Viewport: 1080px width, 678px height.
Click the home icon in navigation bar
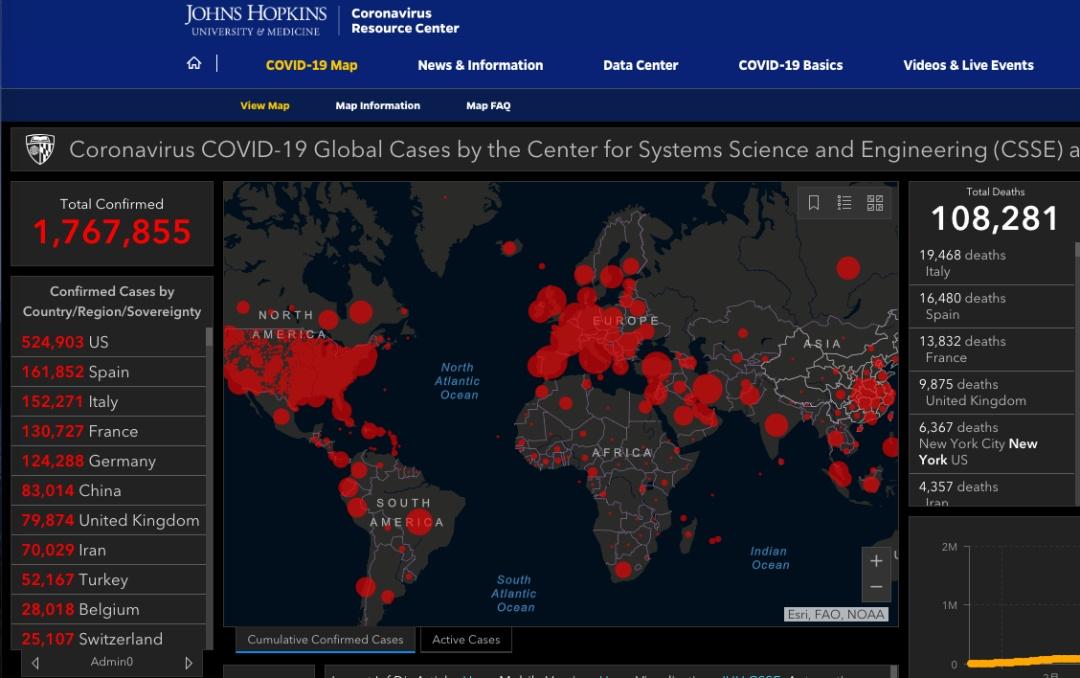pos(194,64)
